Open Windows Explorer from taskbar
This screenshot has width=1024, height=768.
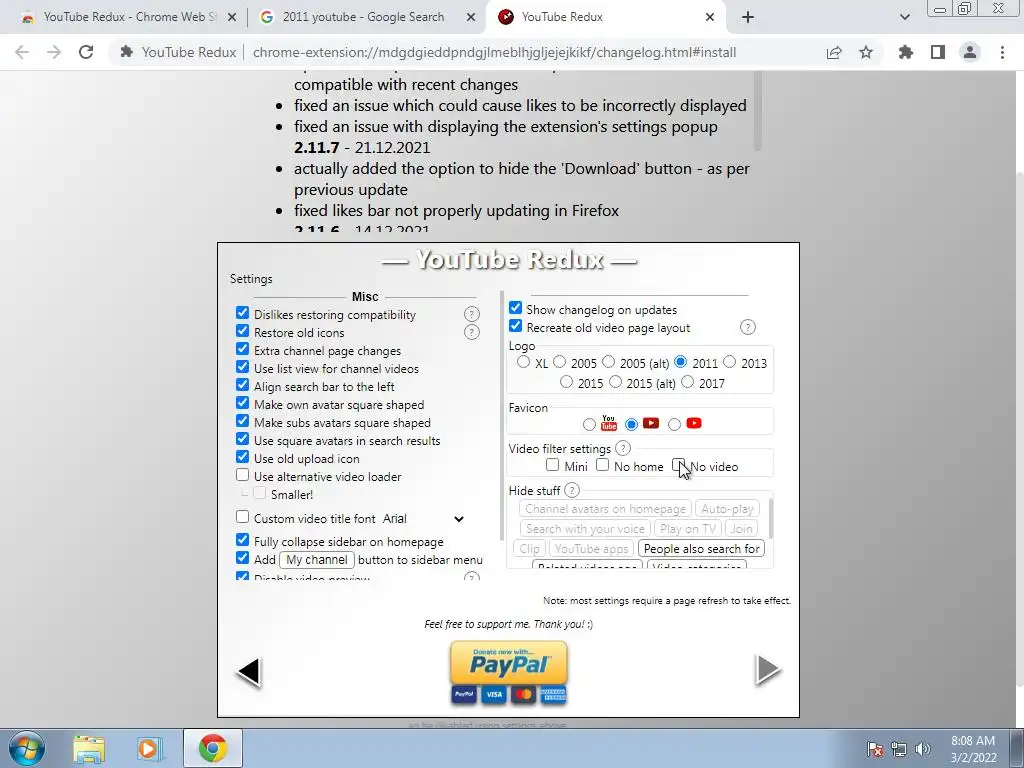89,749
